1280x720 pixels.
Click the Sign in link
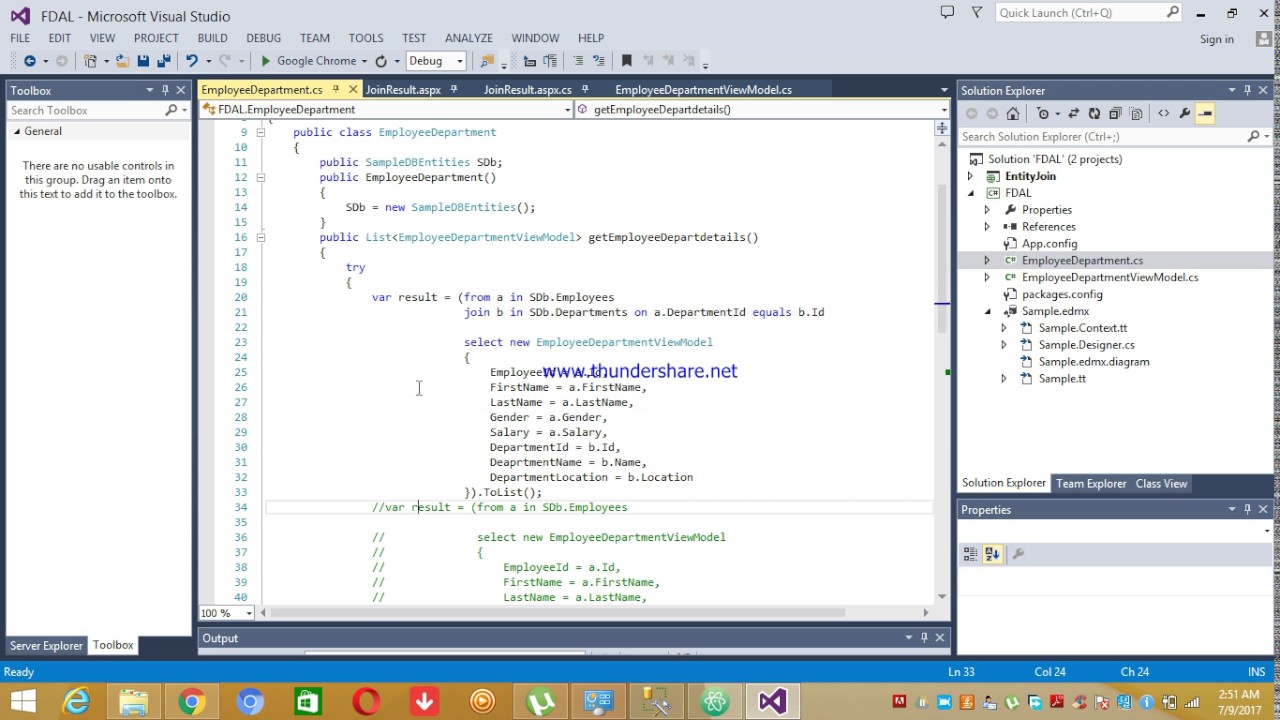coord(1217,39)
